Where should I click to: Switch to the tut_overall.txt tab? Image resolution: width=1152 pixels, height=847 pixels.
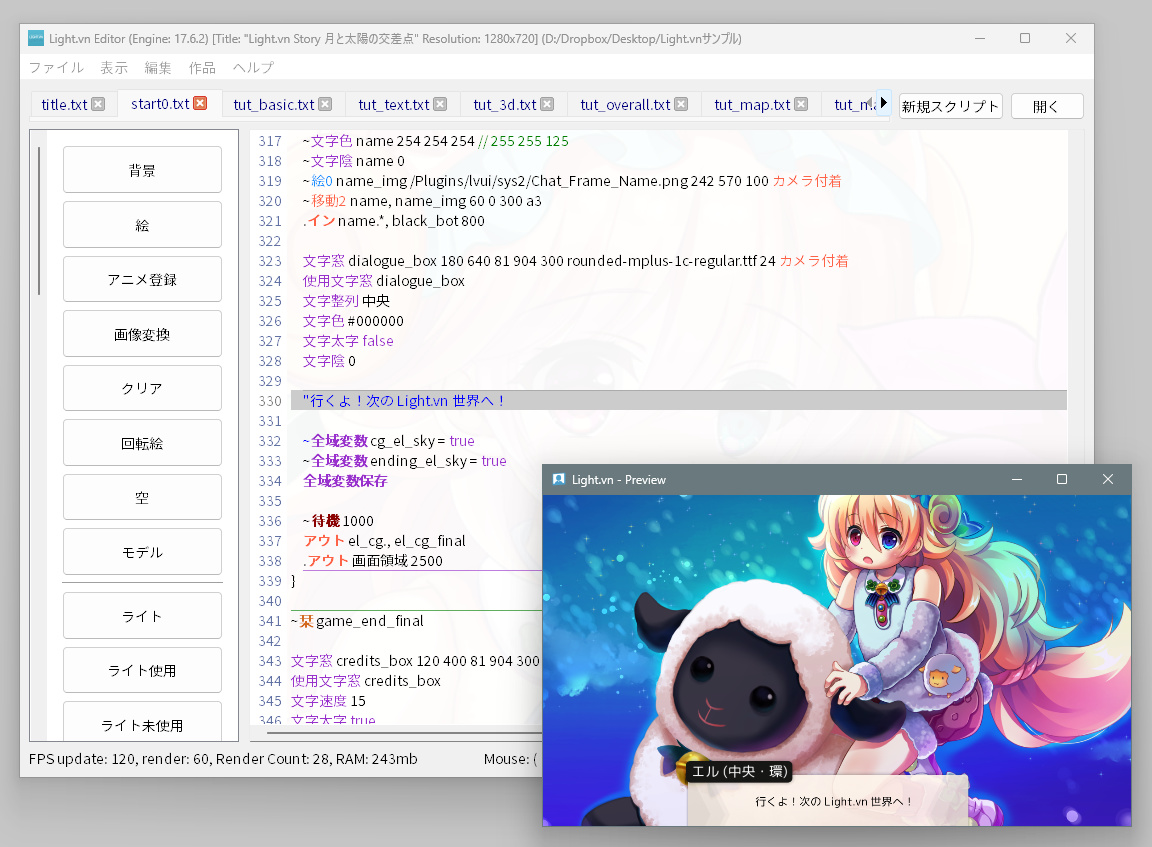click(625, 104)
